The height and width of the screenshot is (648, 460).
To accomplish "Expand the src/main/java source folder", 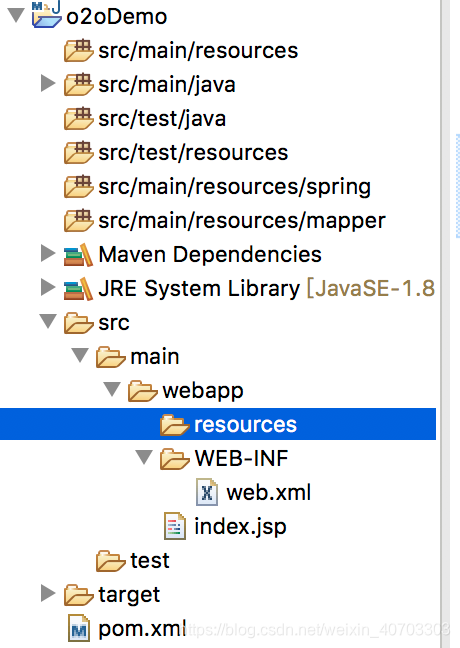I will pos(48,83).
